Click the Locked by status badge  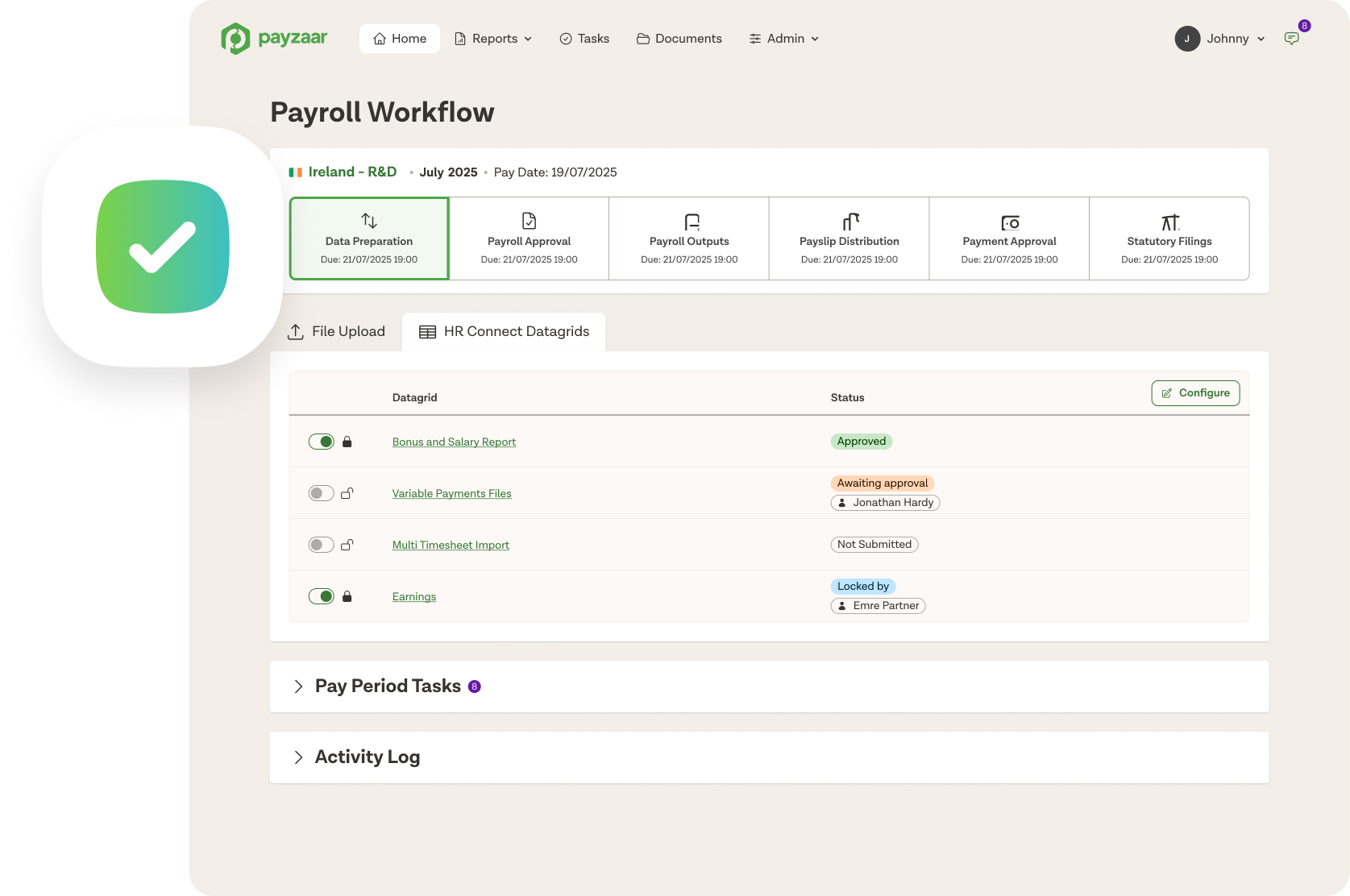(863, 587)
